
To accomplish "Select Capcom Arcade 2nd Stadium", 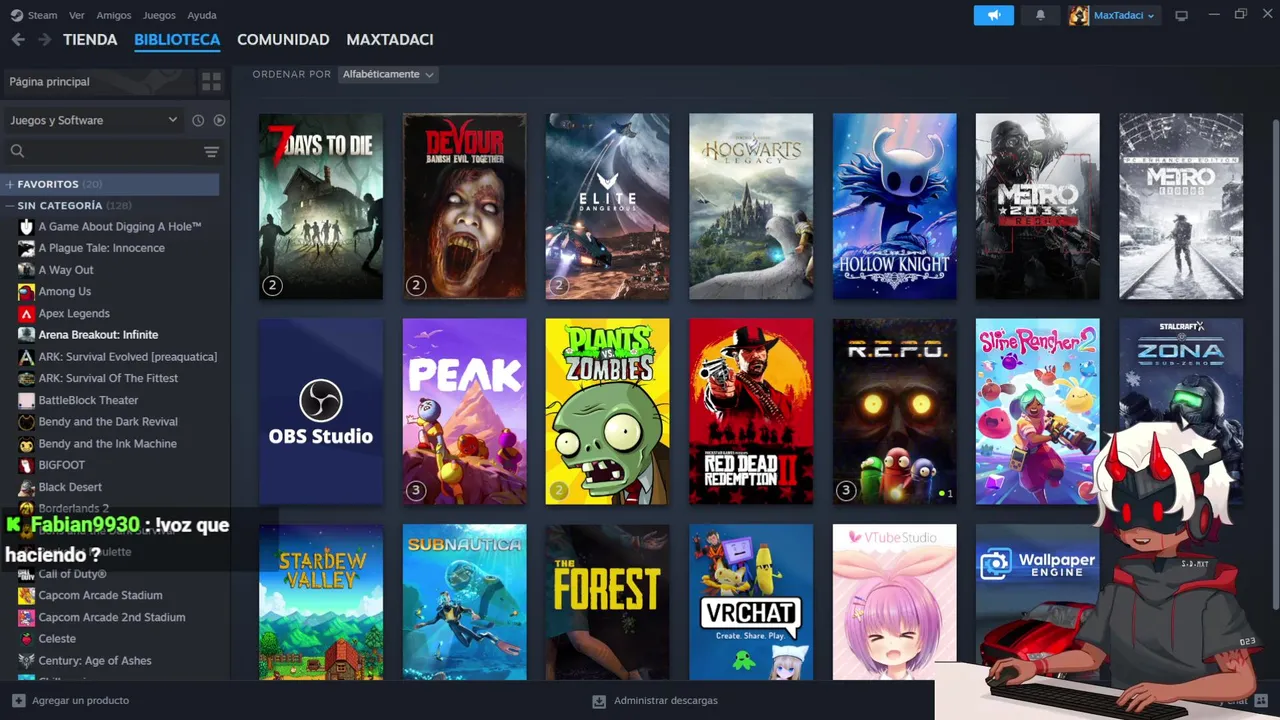I will [111, 617].
